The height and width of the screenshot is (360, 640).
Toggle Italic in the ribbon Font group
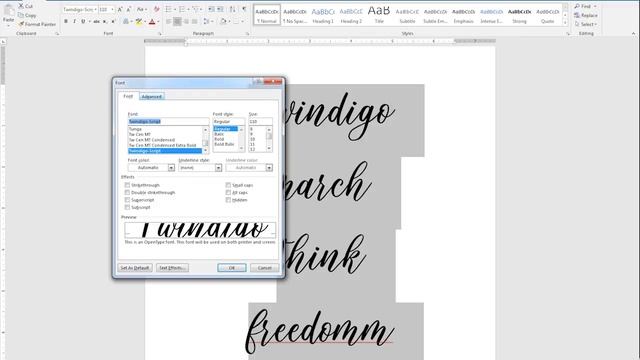(74, 21)
